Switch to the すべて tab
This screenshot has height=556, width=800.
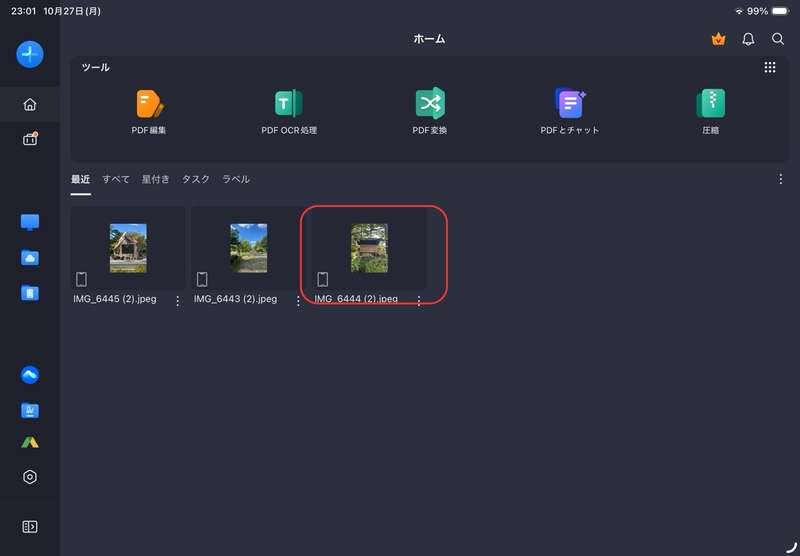(116, 179)
